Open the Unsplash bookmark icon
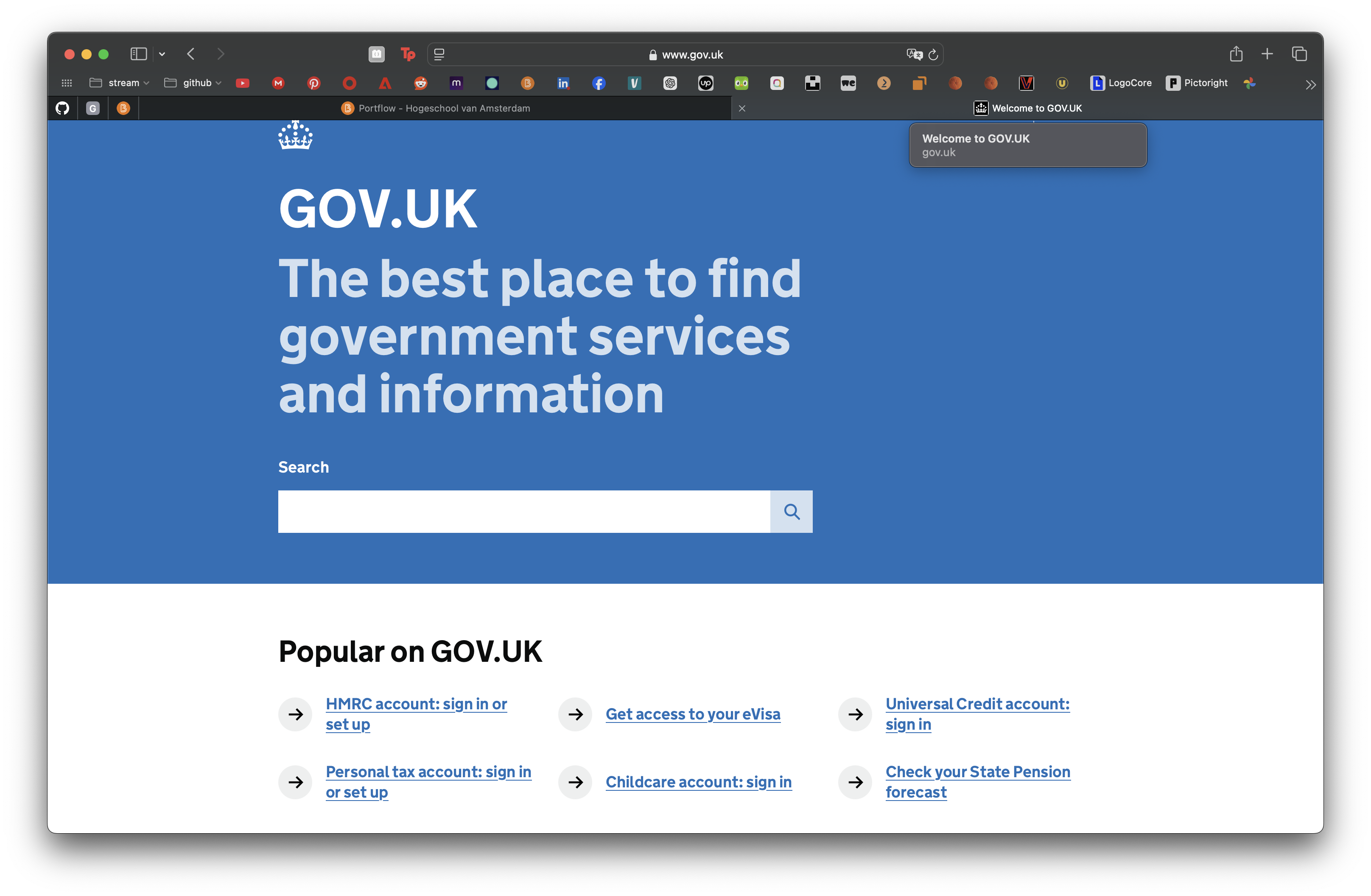The height and width of the screenshot is (896, 1371). coord(813,83)
